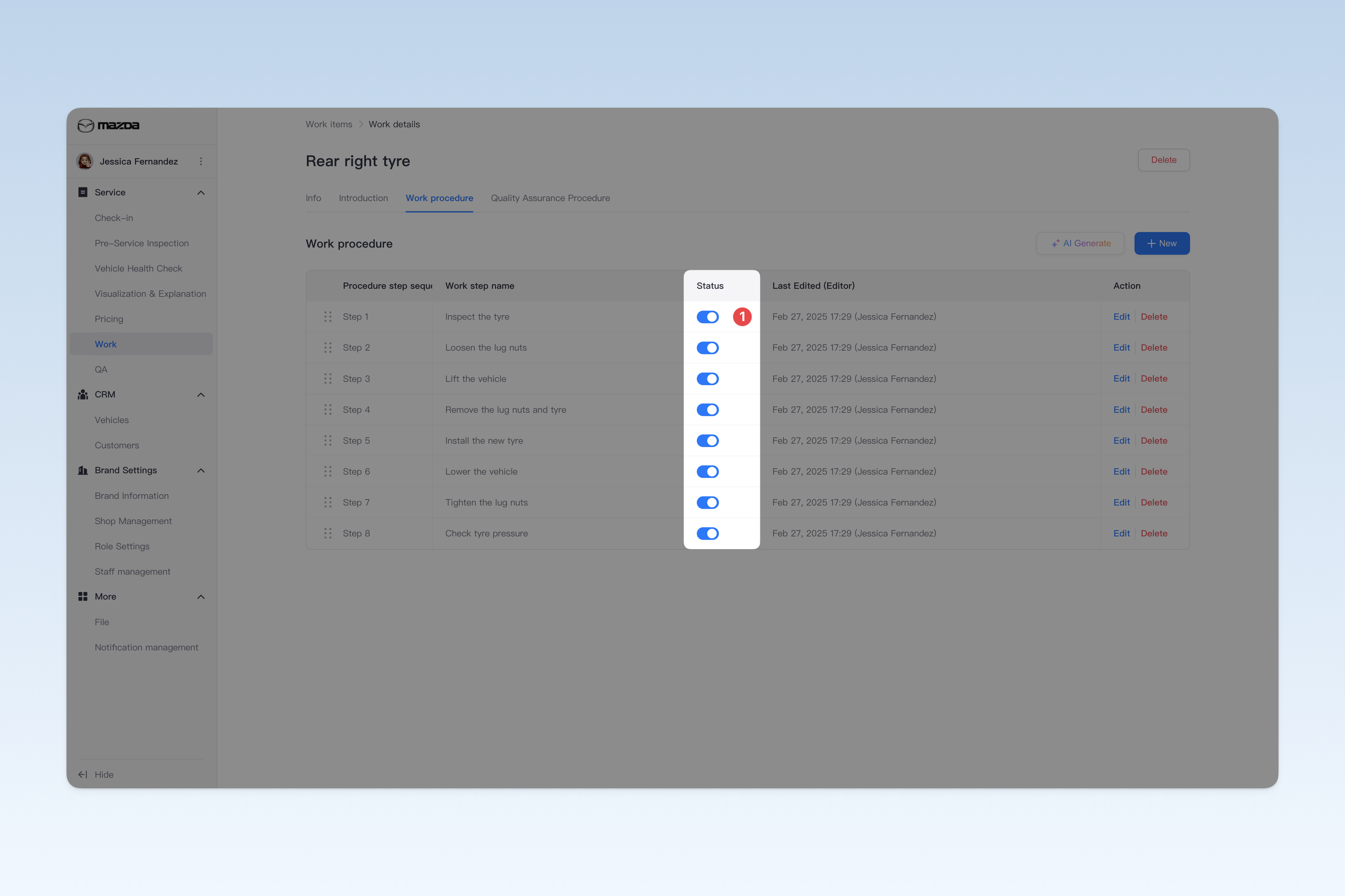Open Staff management in sidebar
The image size is (1345, 896).
pyautogui.click(x=133, y=572)
